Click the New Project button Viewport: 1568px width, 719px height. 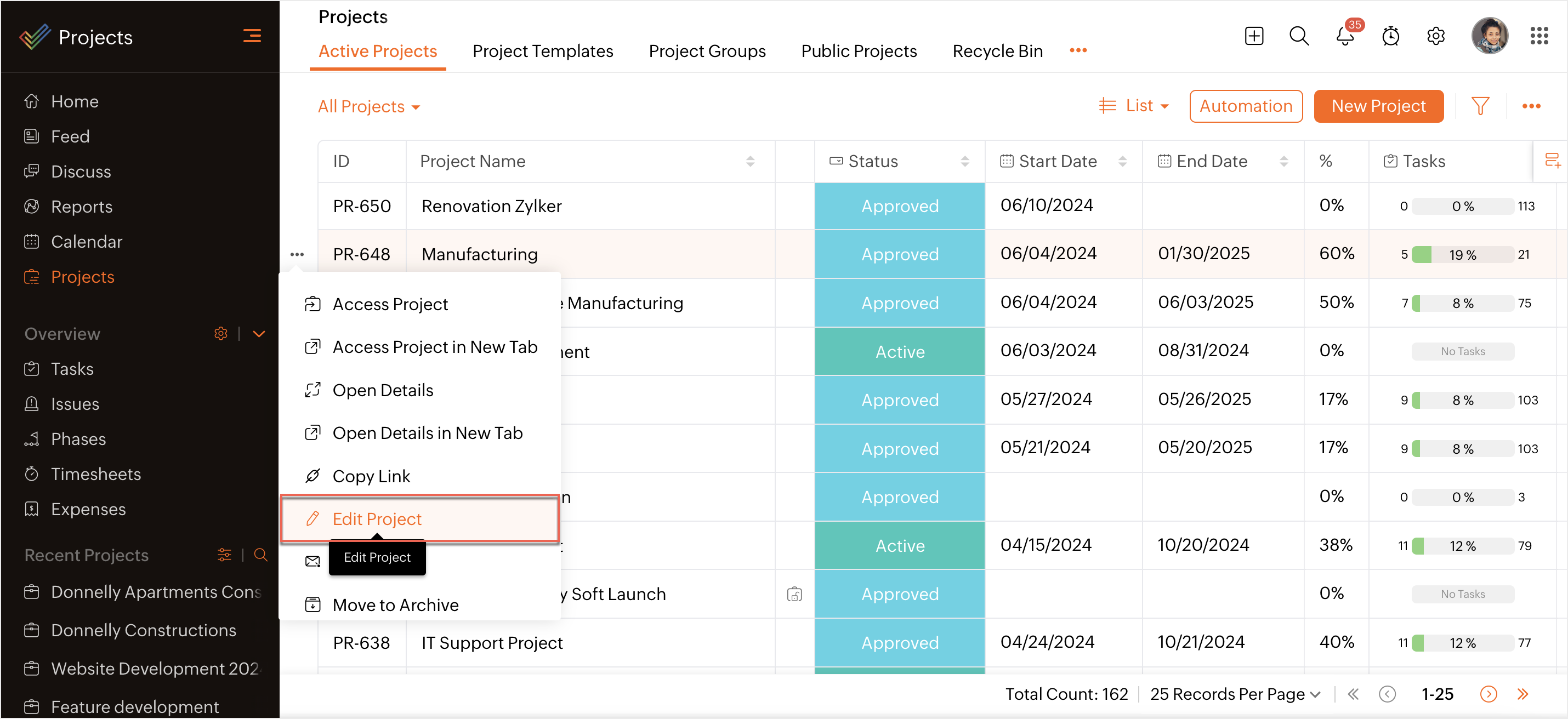pyautogui.click(x=1378, y=106)
